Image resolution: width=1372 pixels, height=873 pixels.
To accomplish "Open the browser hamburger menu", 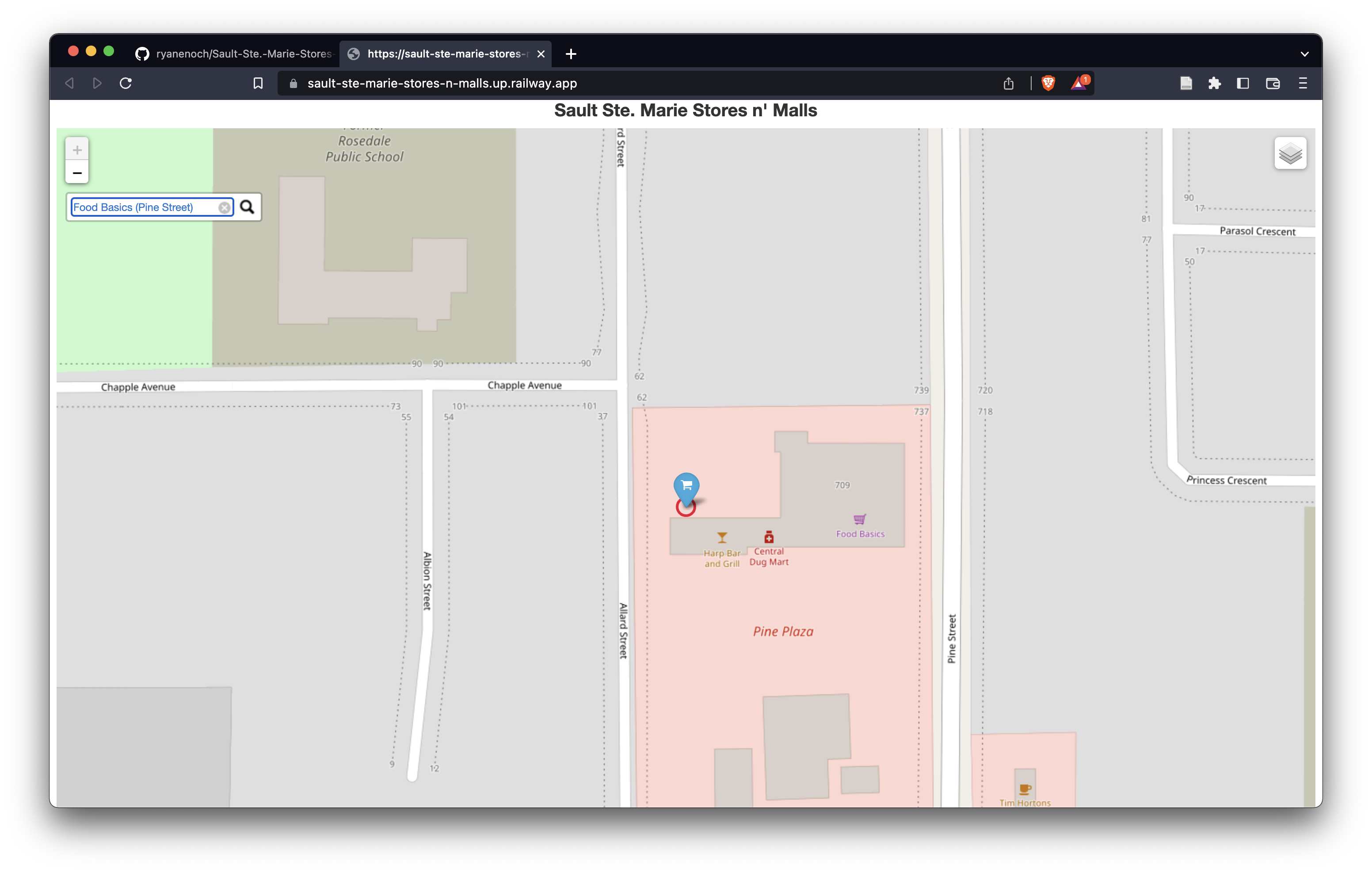I will 1303,83.
